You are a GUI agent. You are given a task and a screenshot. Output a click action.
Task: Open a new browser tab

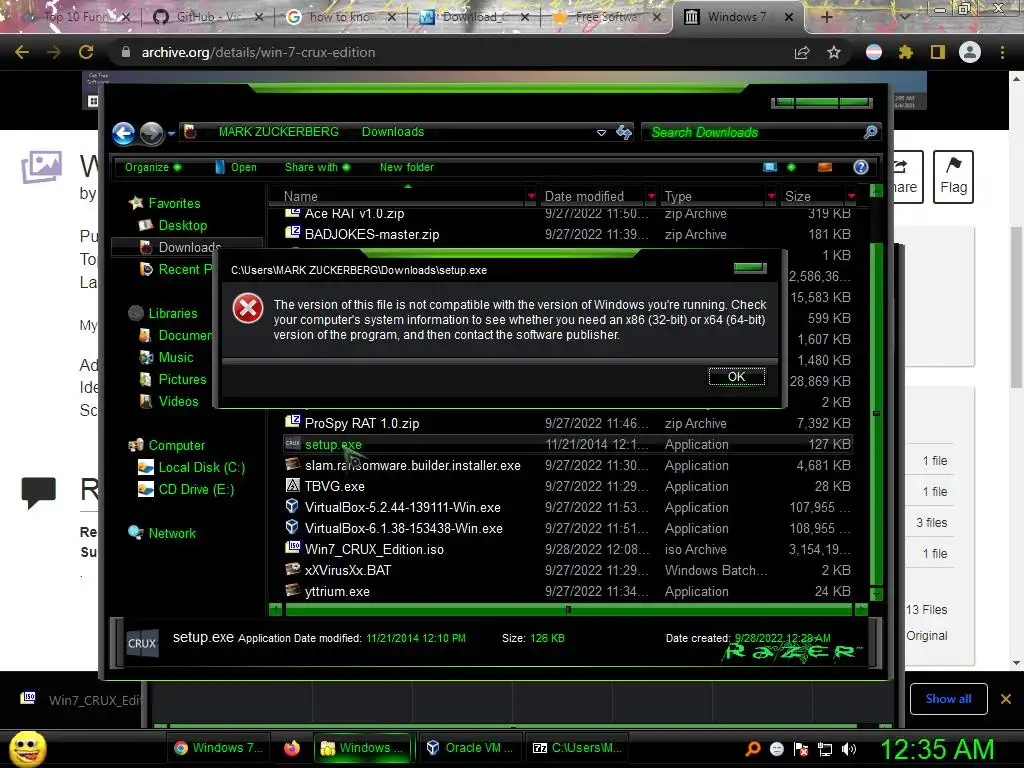(x=826, y=17)
